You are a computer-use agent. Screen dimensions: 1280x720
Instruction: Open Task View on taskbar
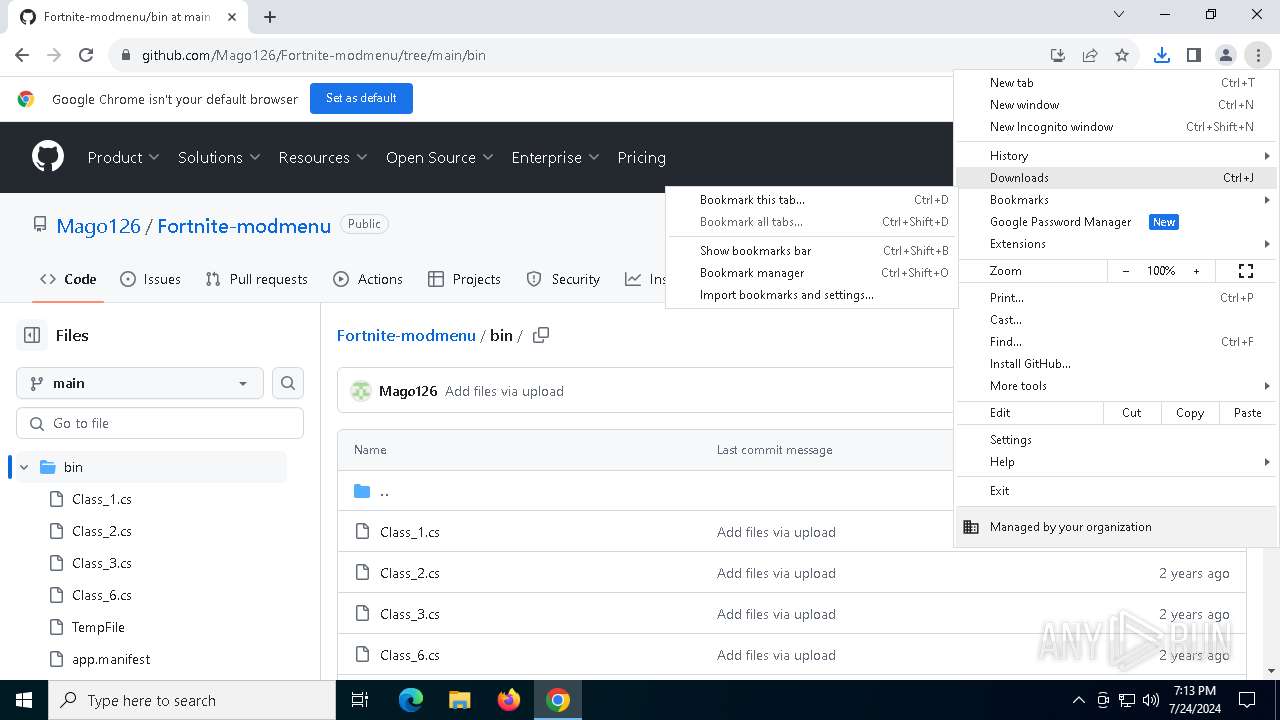click(x=360, y=700)
